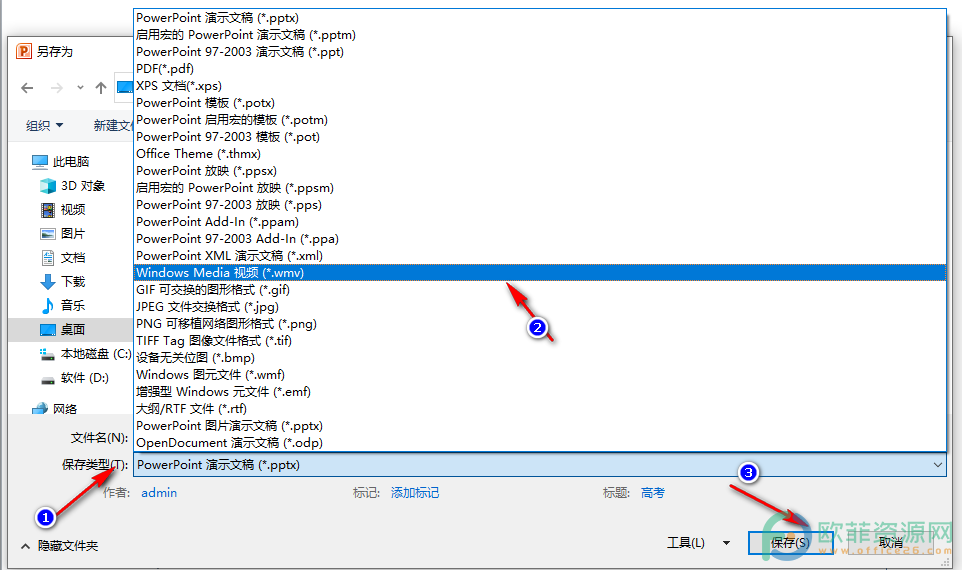Screen dimensions: 962x570
Task: Click the Back navigation arrow
Action: [27, 88]
